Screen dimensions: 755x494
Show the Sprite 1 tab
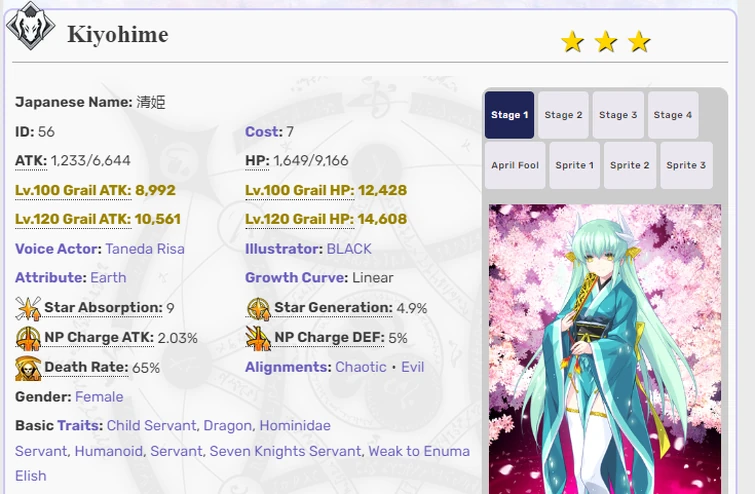pos(574,165)
